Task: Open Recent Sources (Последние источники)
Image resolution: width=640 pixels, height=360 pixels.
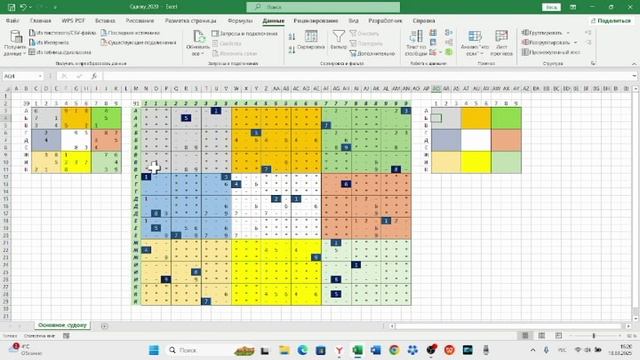Action: click(130, 33)
